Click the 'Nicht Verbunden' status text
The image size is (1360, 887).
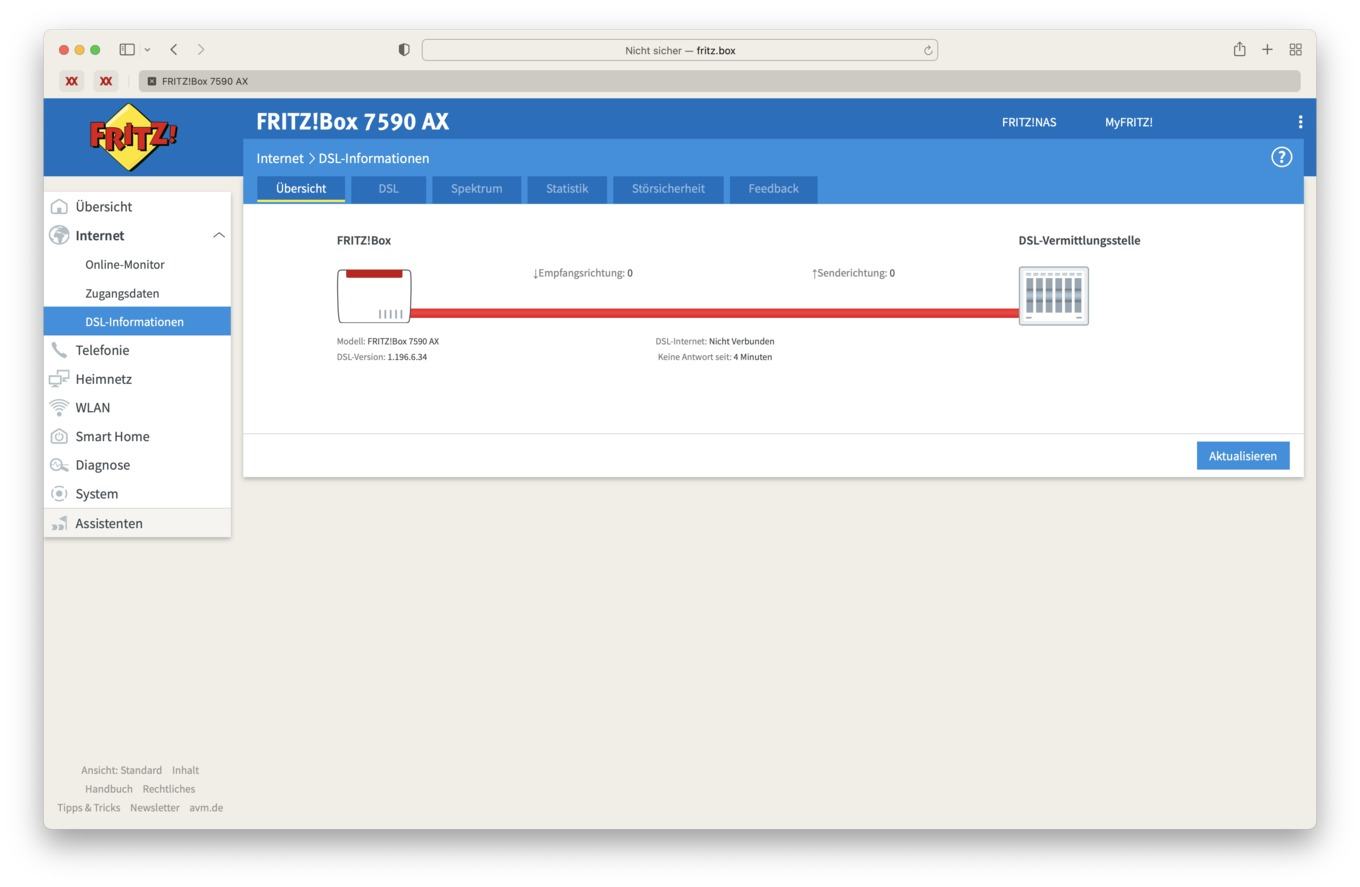tap(741, 341)
